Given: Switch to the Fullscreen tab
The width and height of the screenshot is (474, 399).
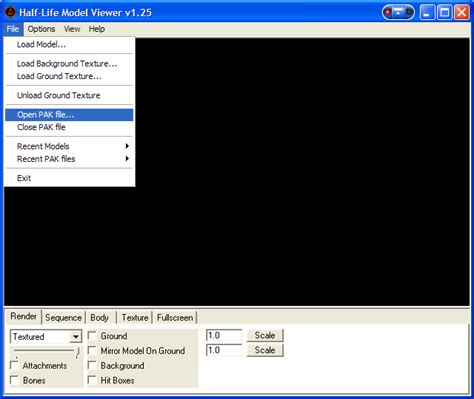Looking at the screenshot, I should tap(175, 318).
